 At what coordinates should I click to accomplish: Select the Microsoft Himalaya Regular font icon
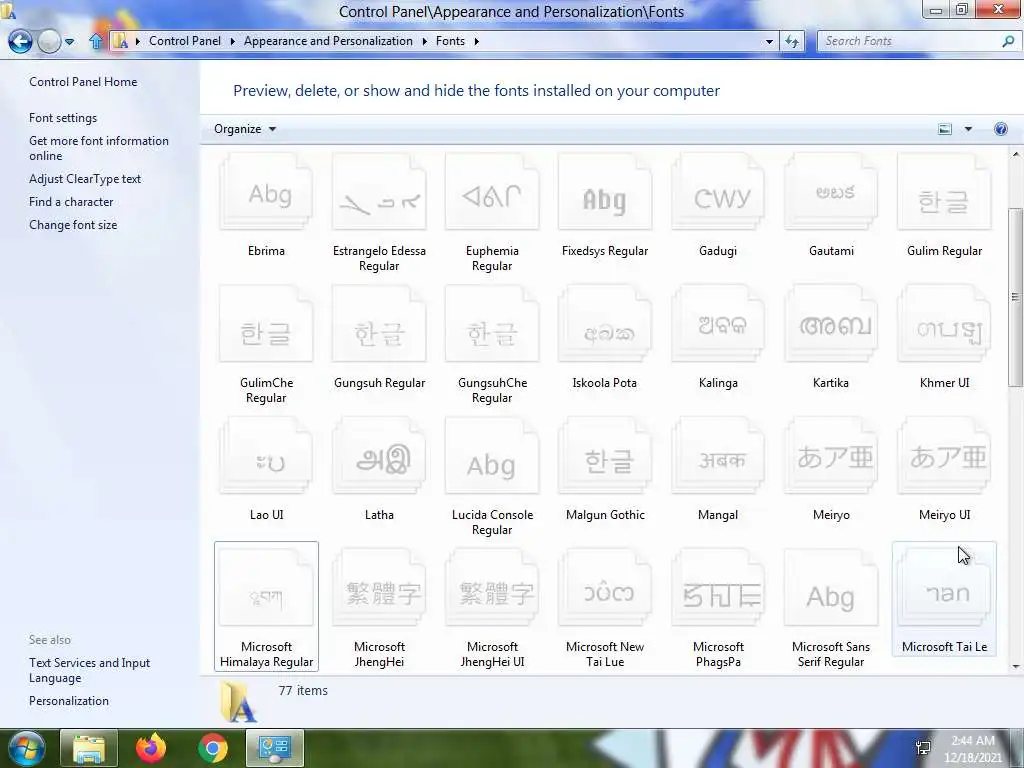tap(266, 588)
